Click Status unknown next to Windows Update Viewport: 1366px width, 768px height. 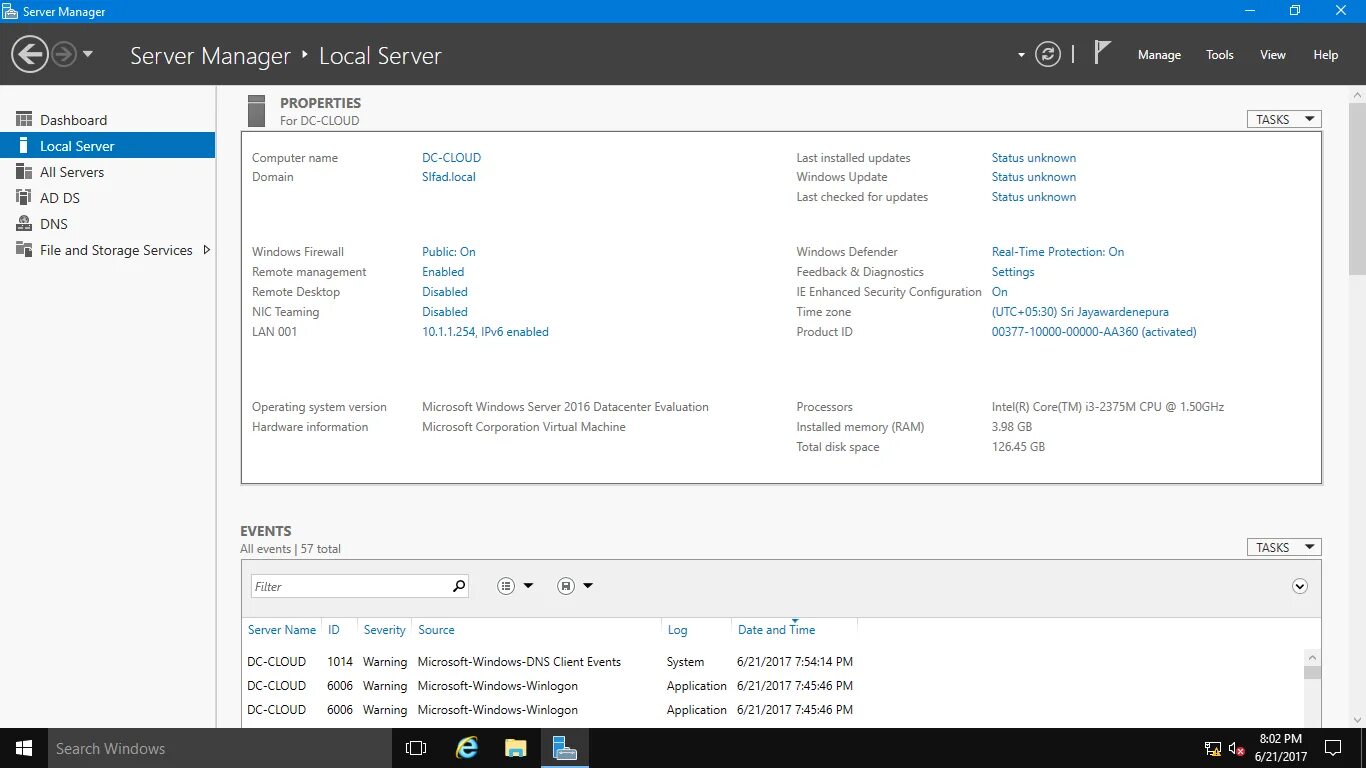pyautogui.click(x=1033, y=176)
